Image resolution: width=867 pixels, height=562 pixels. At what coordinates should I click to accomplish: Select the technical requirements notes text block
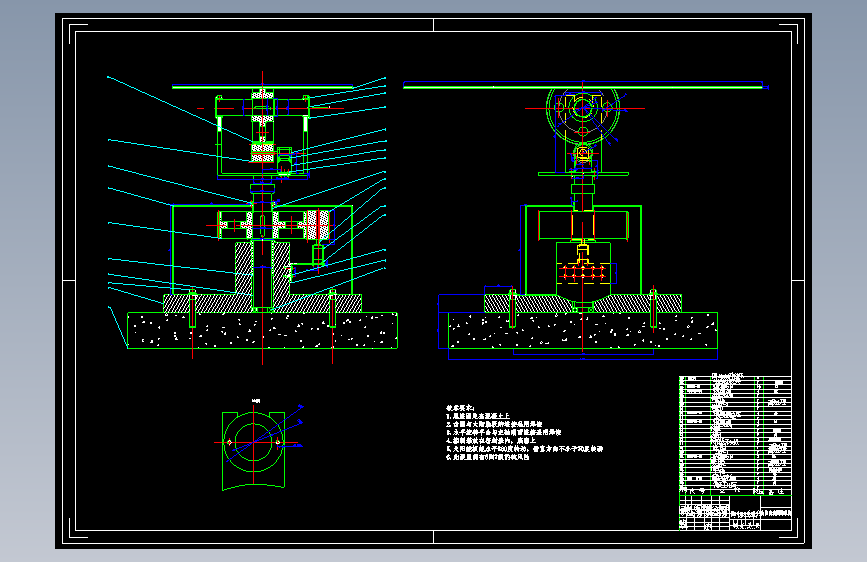524,433
